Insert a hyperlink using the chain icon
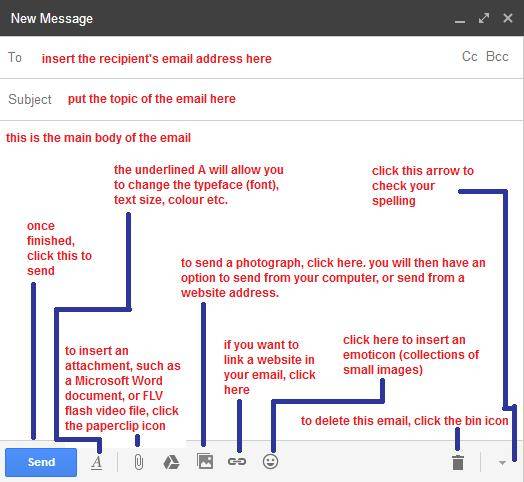Screen dimensions: 524x482 coord(237,462)
